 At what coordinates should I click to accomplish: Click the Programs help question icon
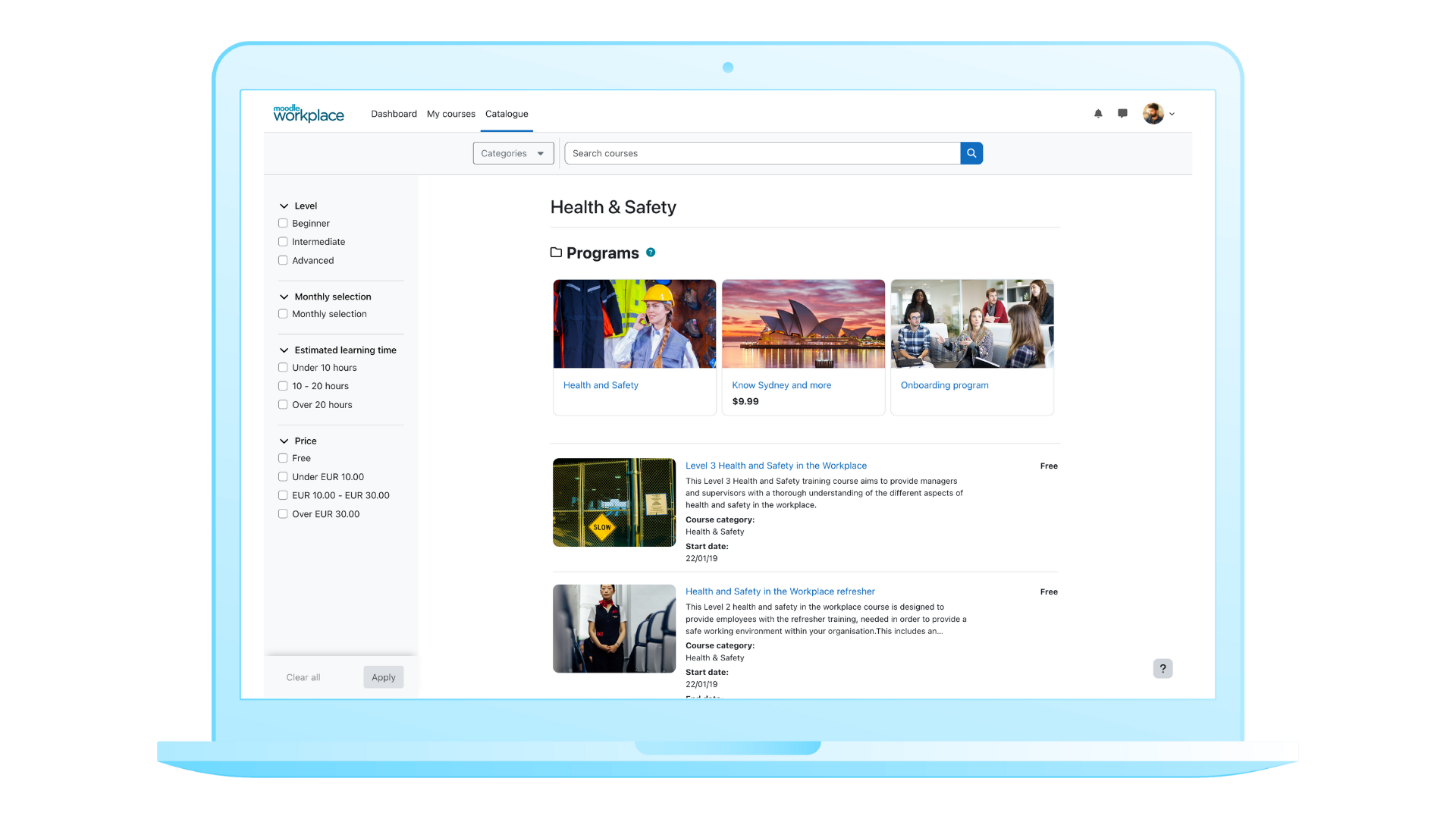[651, 253]
